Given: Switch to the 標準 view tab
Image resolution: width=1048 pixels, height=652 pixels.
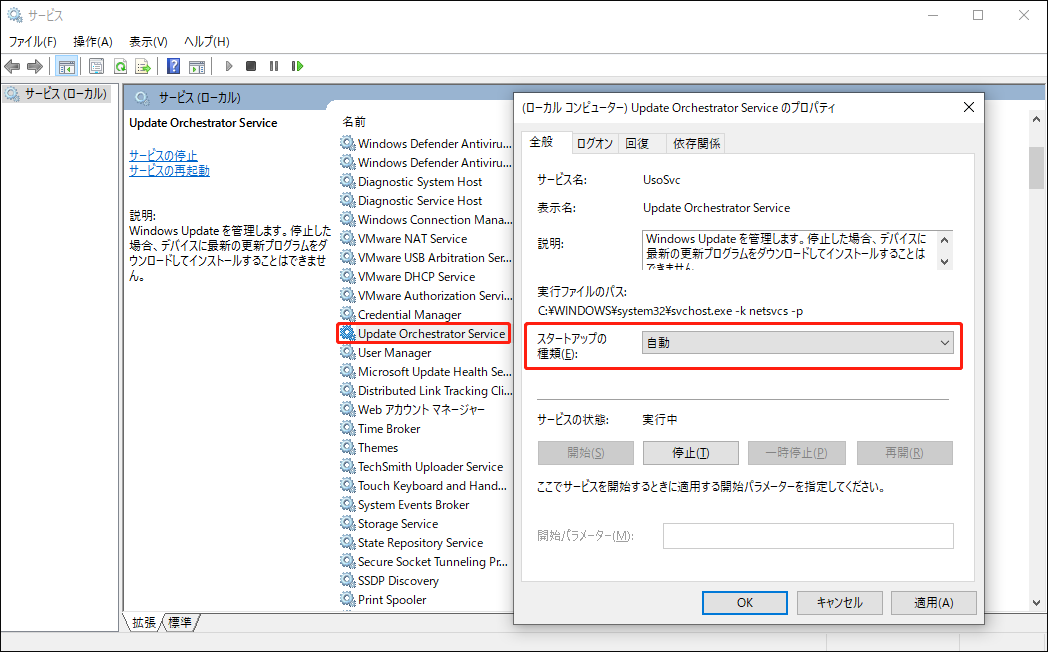Looking at the screenshot, I should click(180, 623).
